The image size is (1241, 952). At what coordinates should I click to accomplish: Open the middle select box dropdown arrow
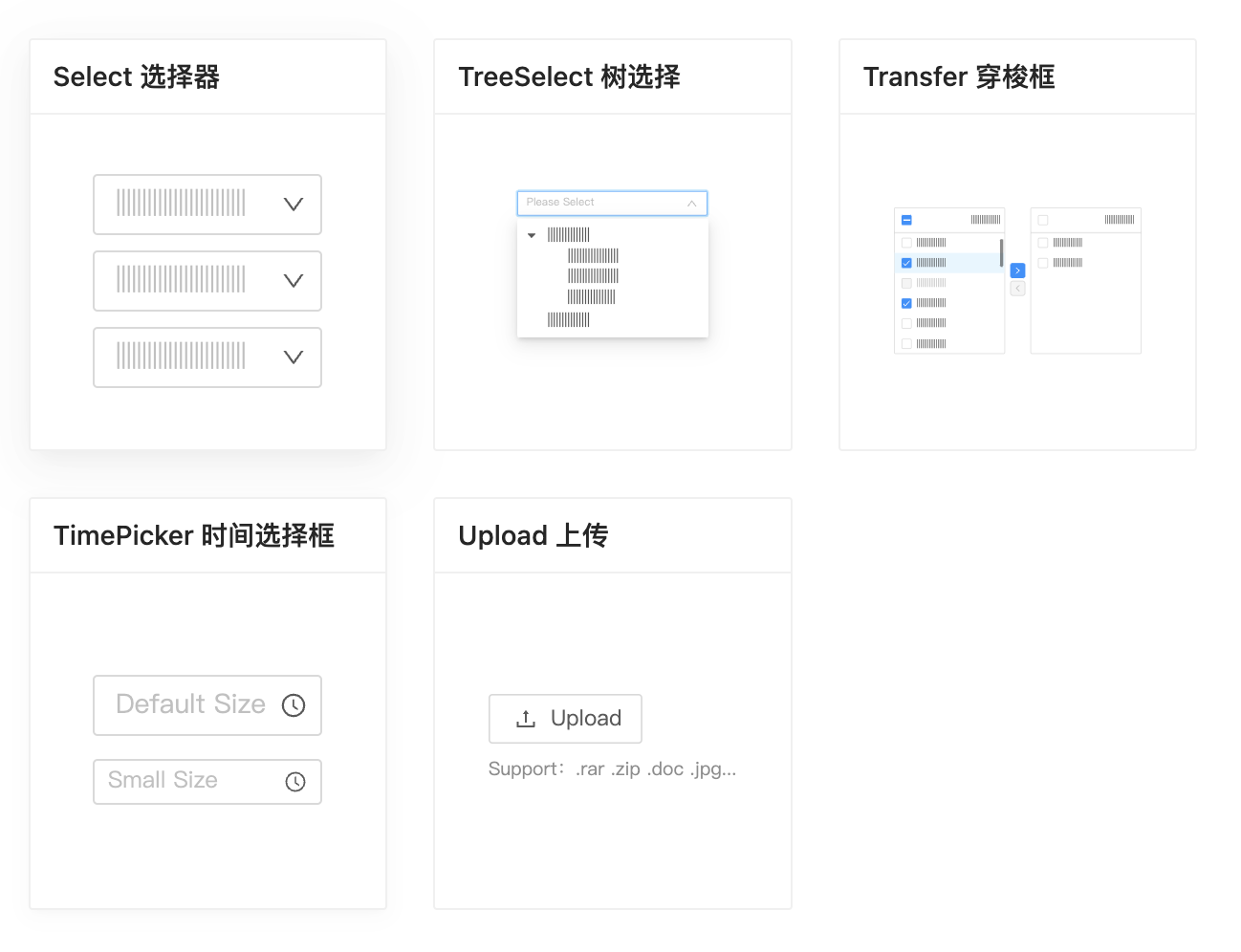(294, 281)
